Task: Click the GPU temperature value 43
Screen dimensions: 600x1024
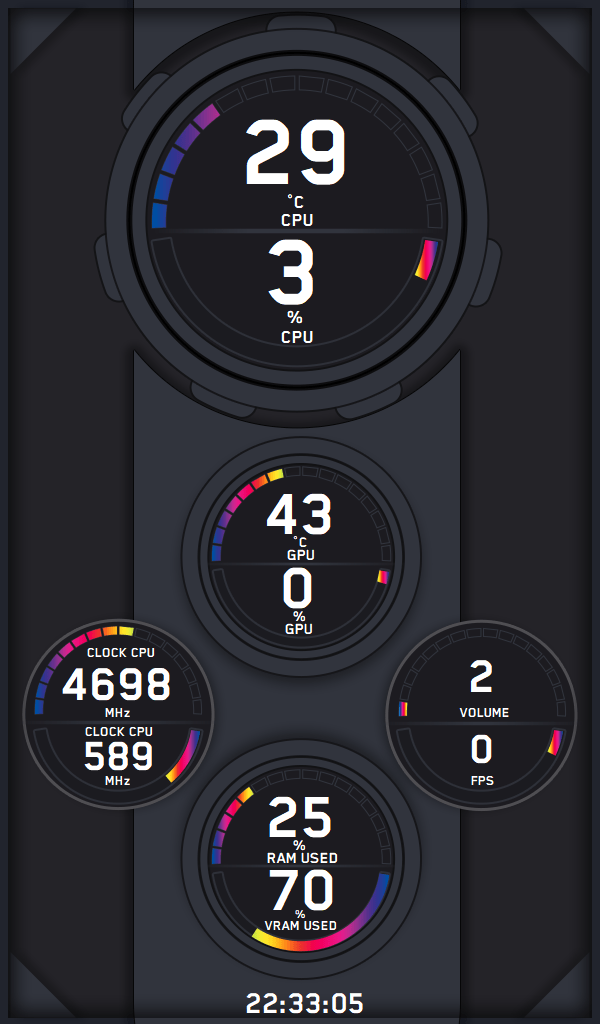Action: coord(299,515)
